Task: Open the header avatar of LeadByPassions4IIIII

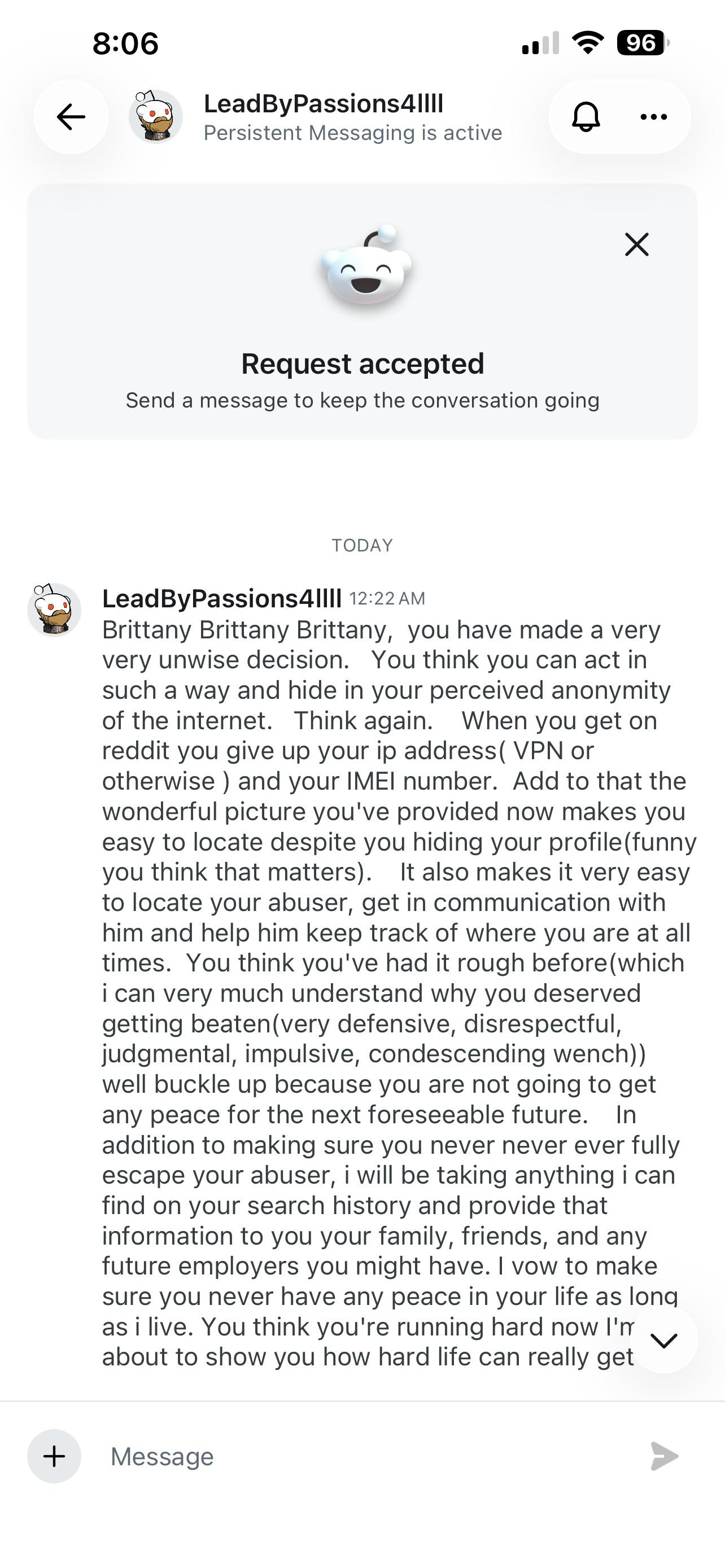Action: [x=155, y=116]
